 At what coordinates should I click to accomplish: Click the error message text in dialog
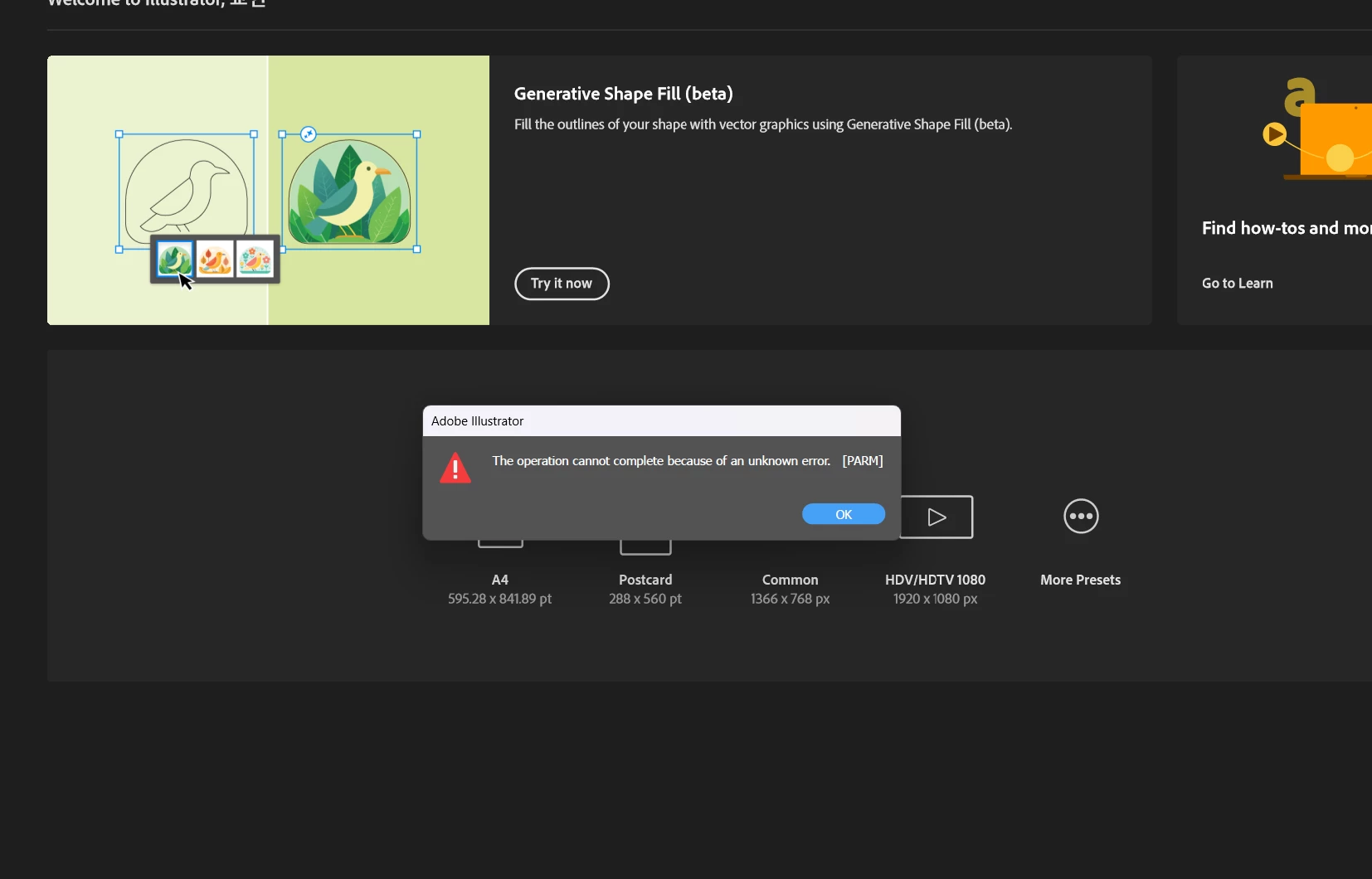point(688,460)
